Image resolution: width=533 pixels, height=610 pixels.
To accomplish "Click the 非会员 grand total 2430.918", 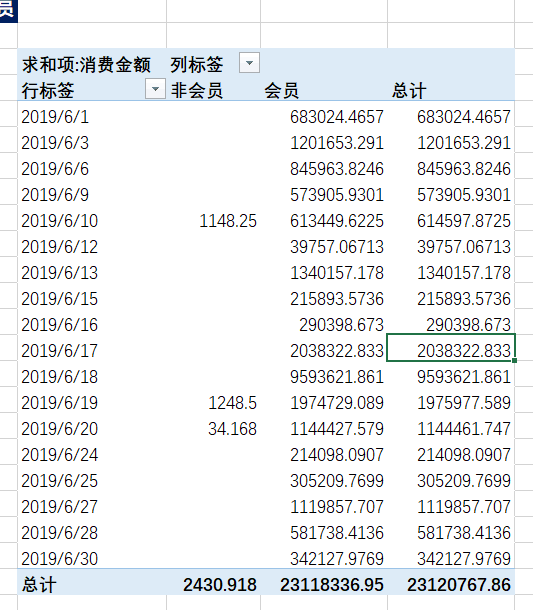I will (x=220, y=585).
